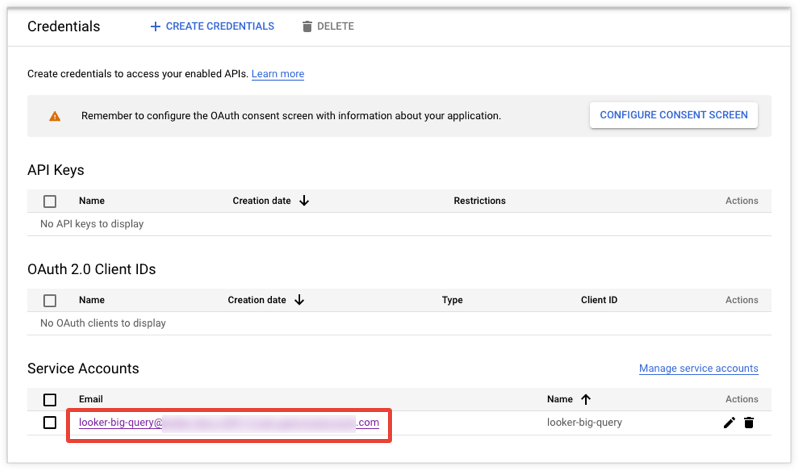Viewport: 798px width, 470px height.
Task: Click the plus icon beside Create Credentials
Action: pos(155,26)
